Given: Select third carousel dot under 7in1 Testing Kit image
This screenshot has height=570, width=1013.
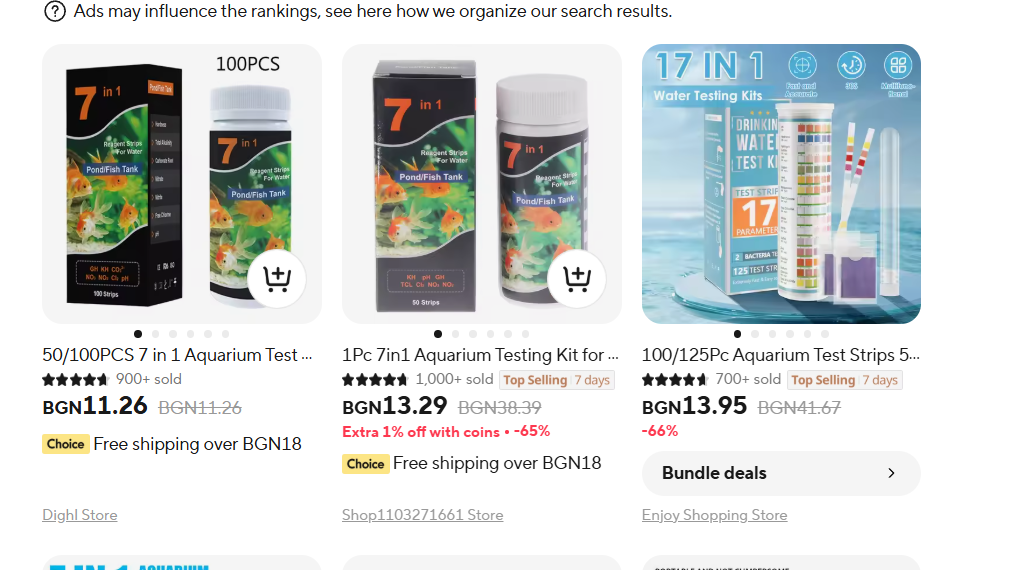Looking at the screenshot, I should point(473,334).
